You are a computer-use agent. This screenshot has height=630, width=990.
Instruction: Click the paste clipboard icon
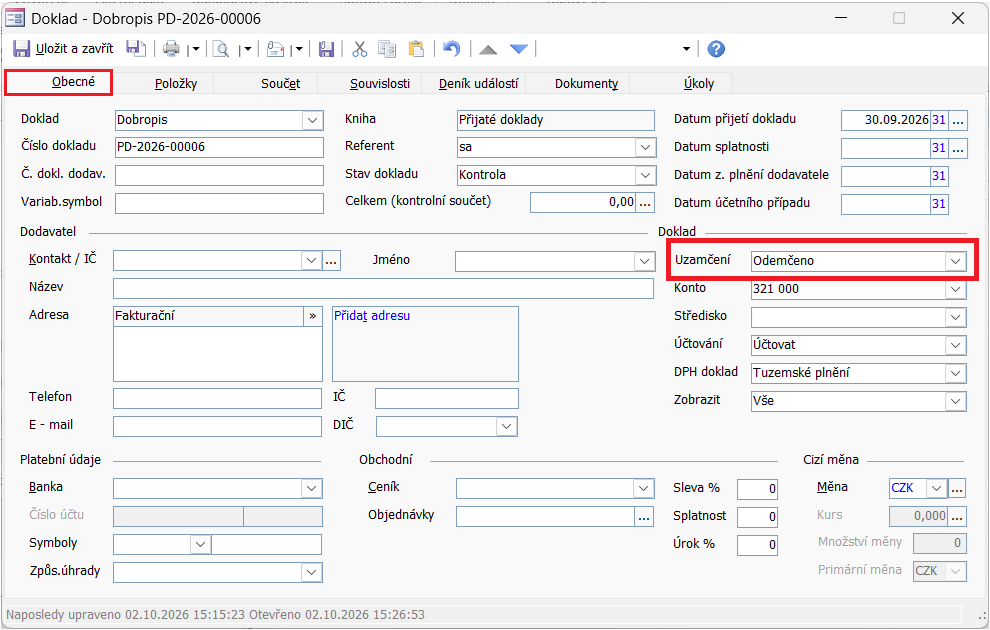(415, 49)
